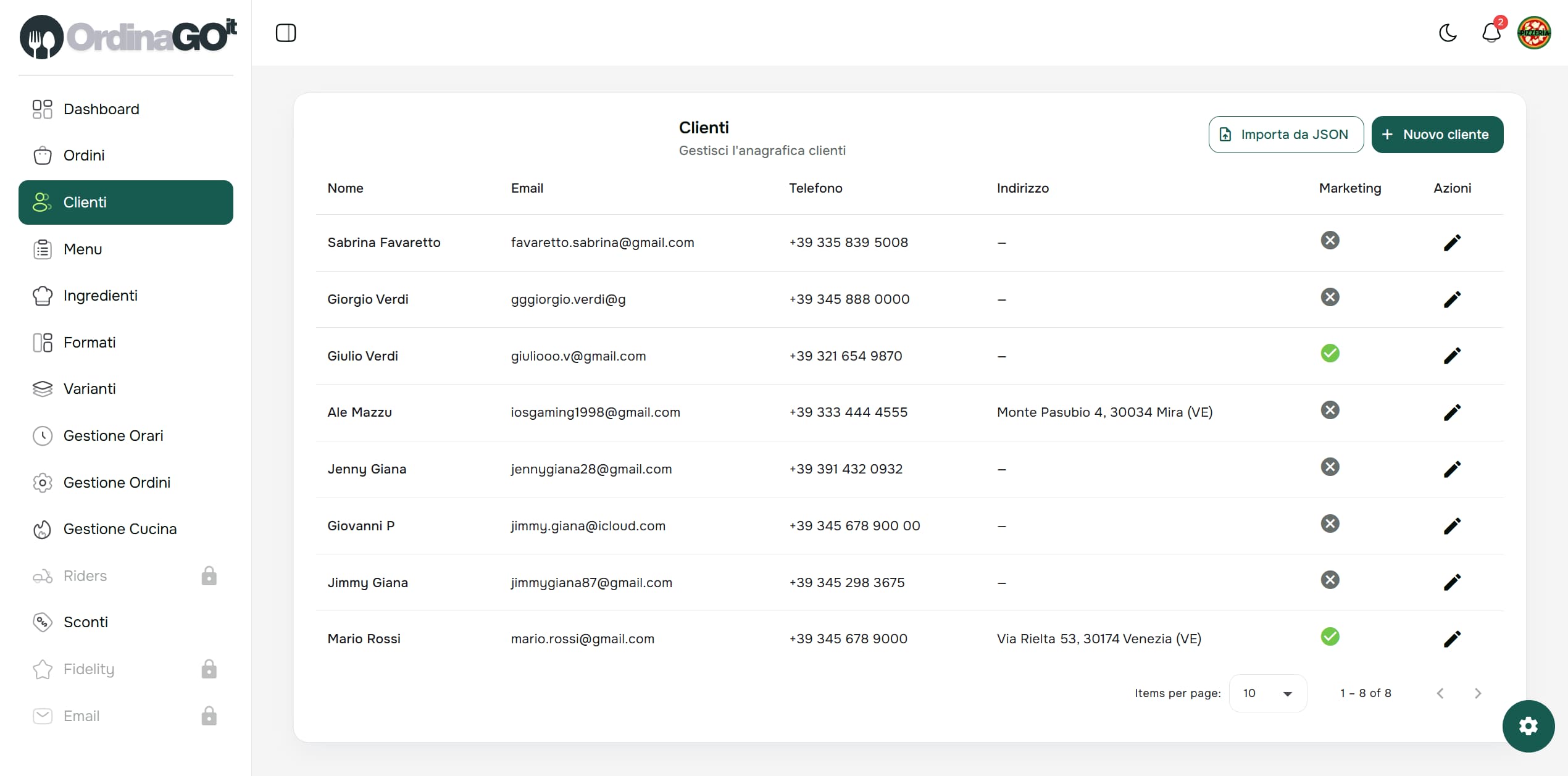Click Sabrina Favaretto's marketing status icon

pyautogui.click(x=1330, y=240)
